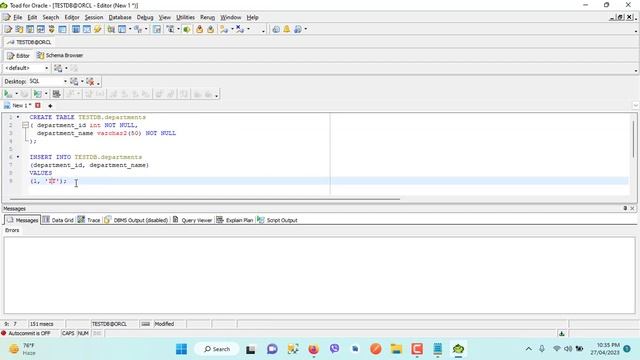Switch to the Explain Plan tab
Viewport: 640px width, 360px height.
point(235,220)
